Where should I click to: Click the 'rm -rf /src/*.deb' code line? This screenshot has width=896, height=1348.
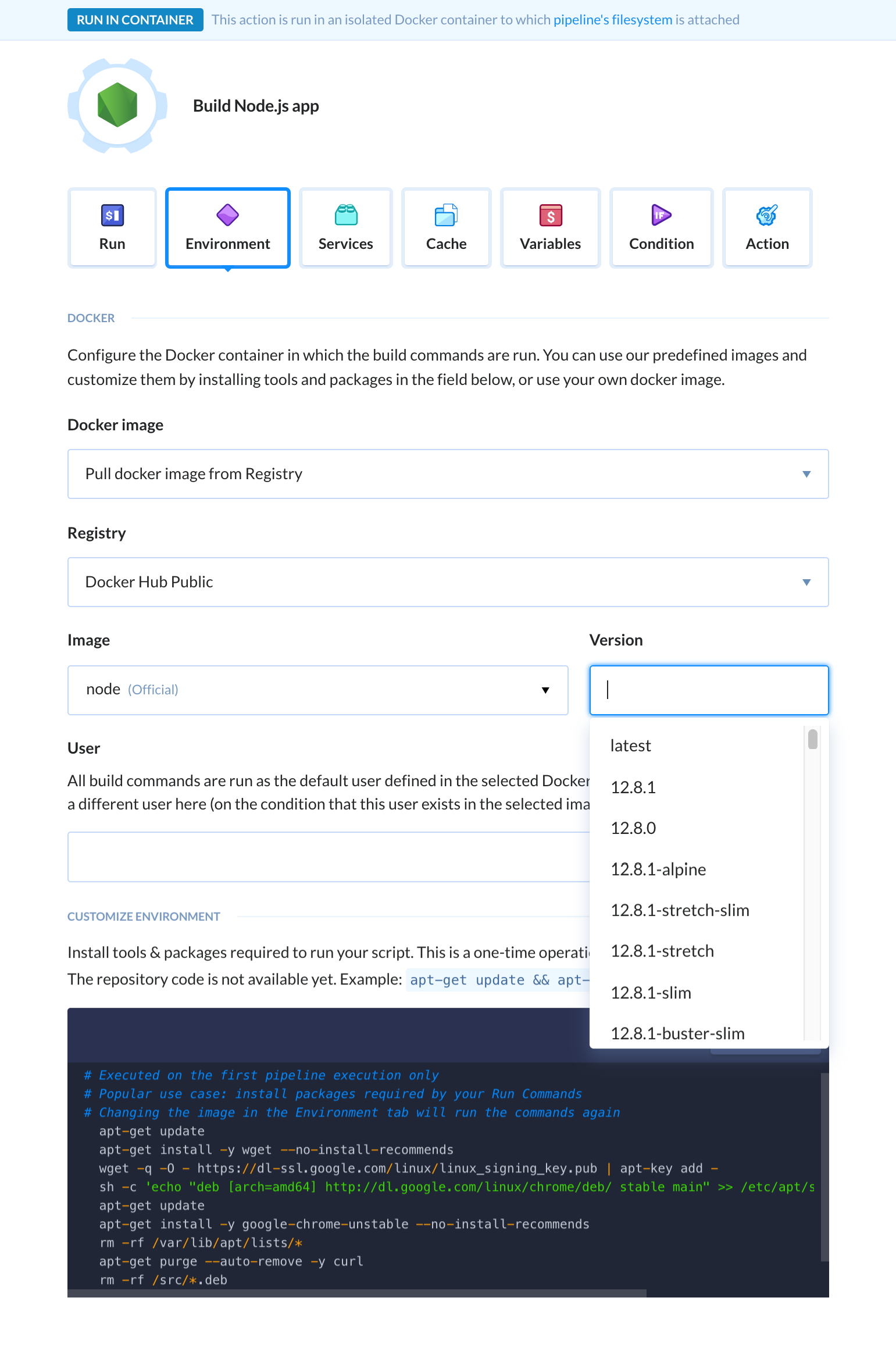[163, 1280]
